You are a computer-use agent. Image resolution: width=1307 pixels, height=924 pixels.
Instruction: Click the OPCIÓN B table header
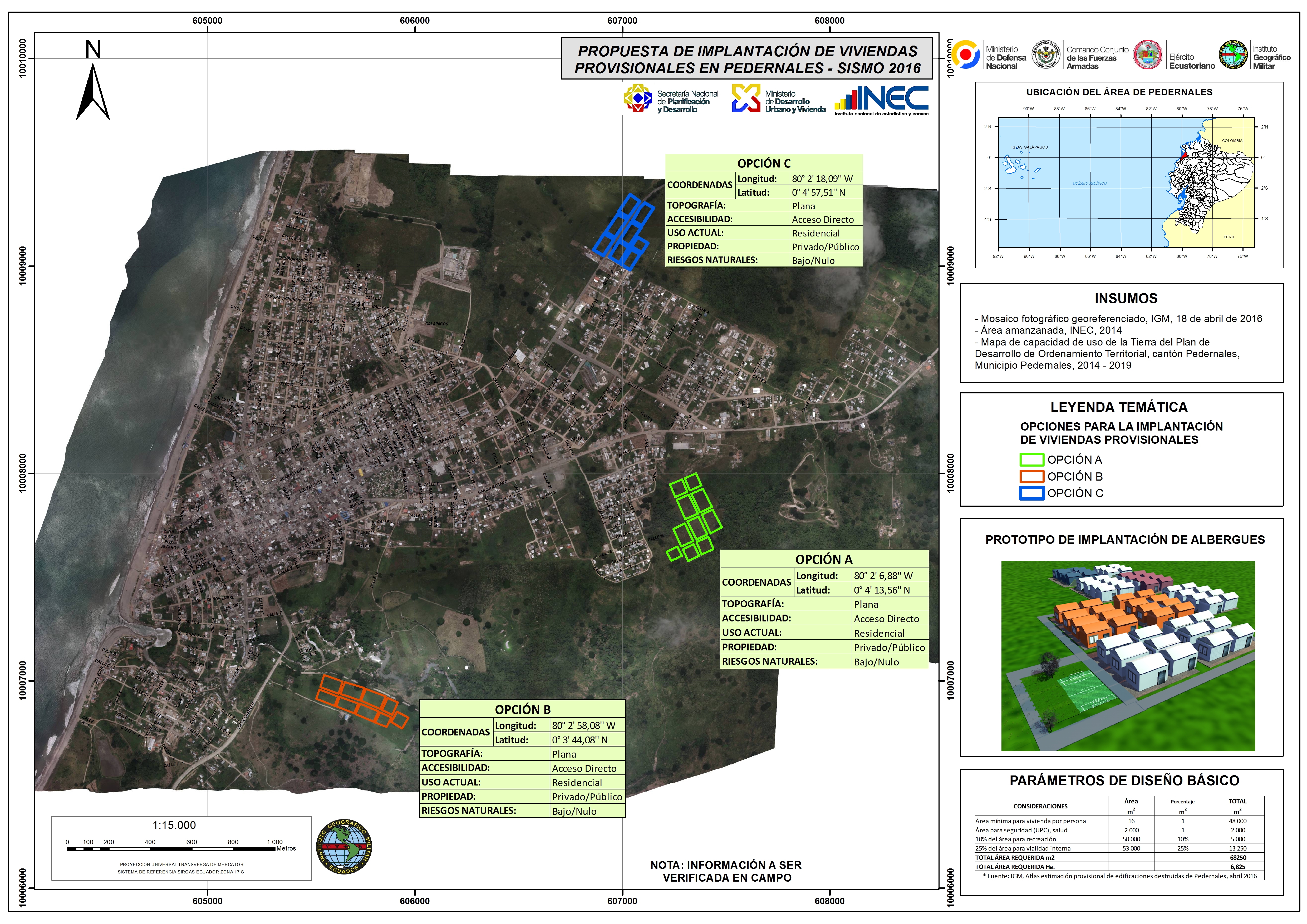(522, 709)
